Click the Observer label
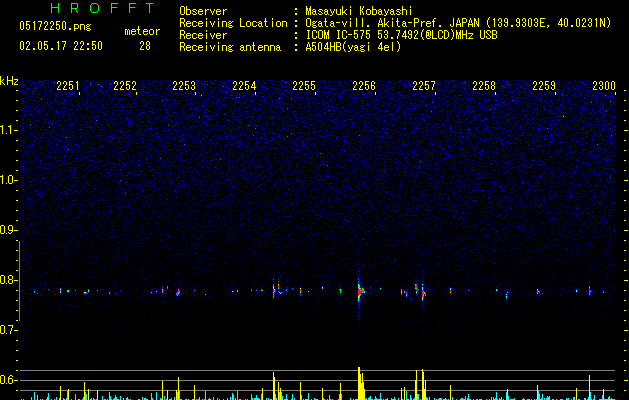The height and width of the screenshot is (400, 629). coord(203,11)
